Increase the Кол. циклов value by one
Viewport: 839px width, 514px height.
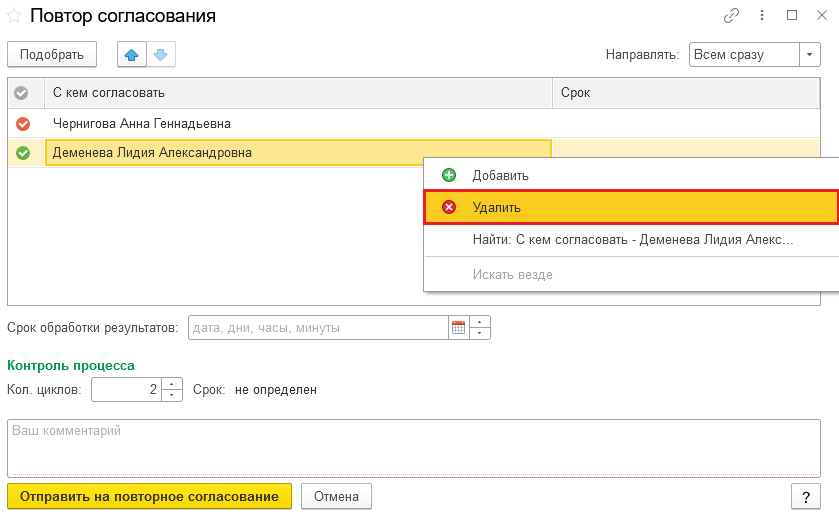point(173,384)
